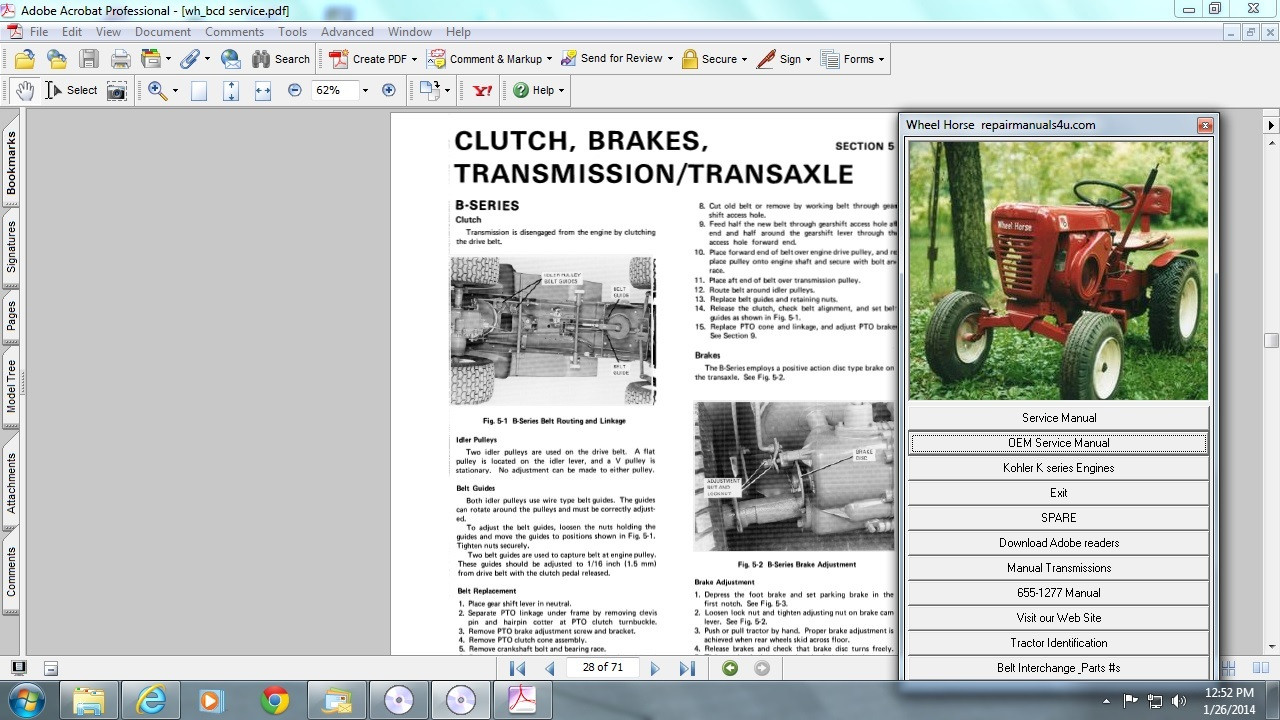Go to the previous page
This screenshot has width=1280, height=720.
pyautogui.click(x=549, y=668)
